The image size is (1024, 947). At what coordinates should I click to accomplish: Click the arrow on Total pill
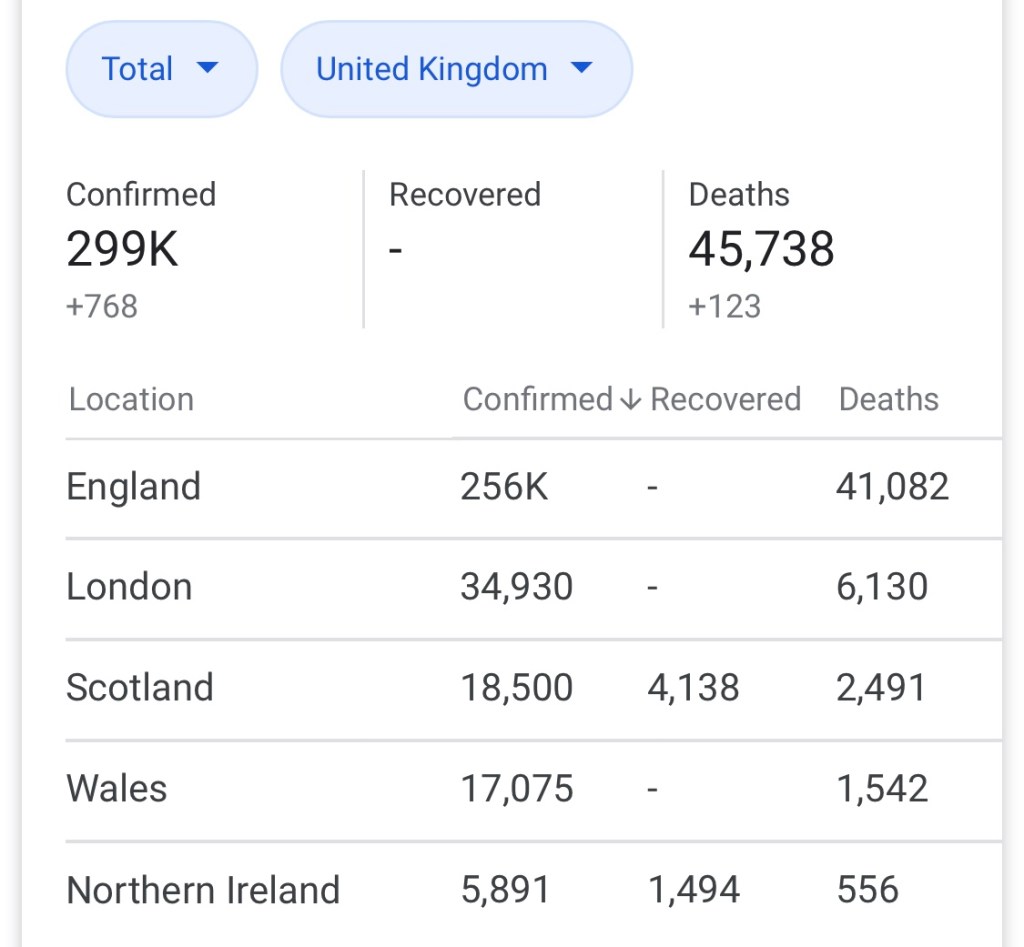point(207,68)
